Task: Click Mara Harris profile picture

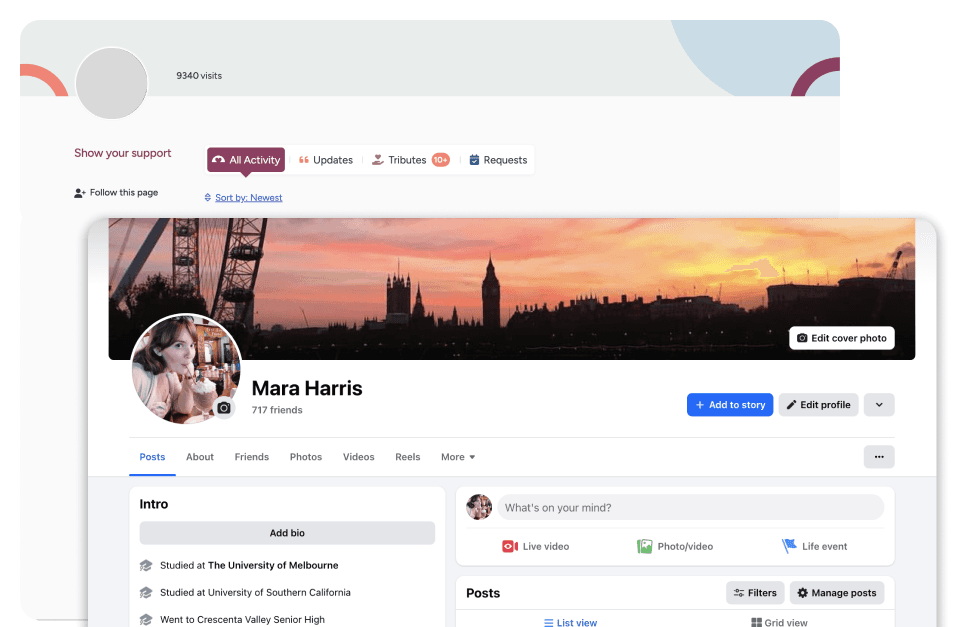Action: pos(186,369)
